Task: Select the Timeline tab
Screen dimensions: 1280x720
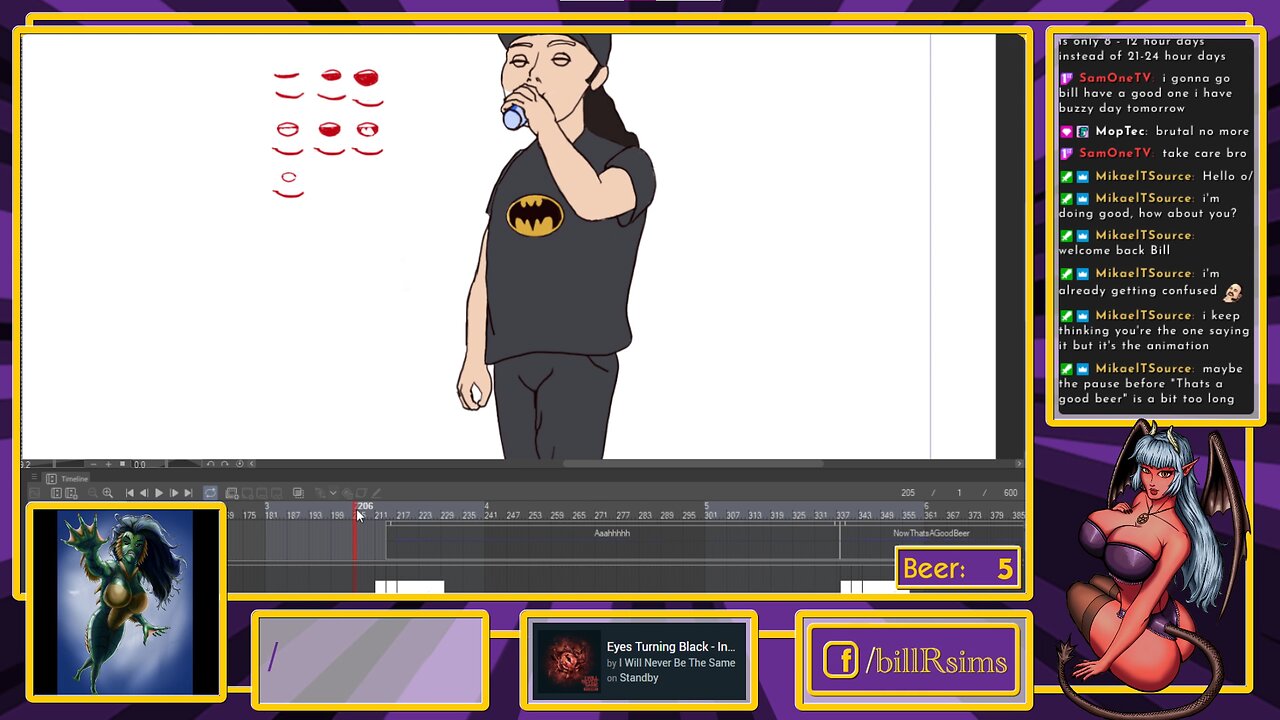Action: click(69, 479)
